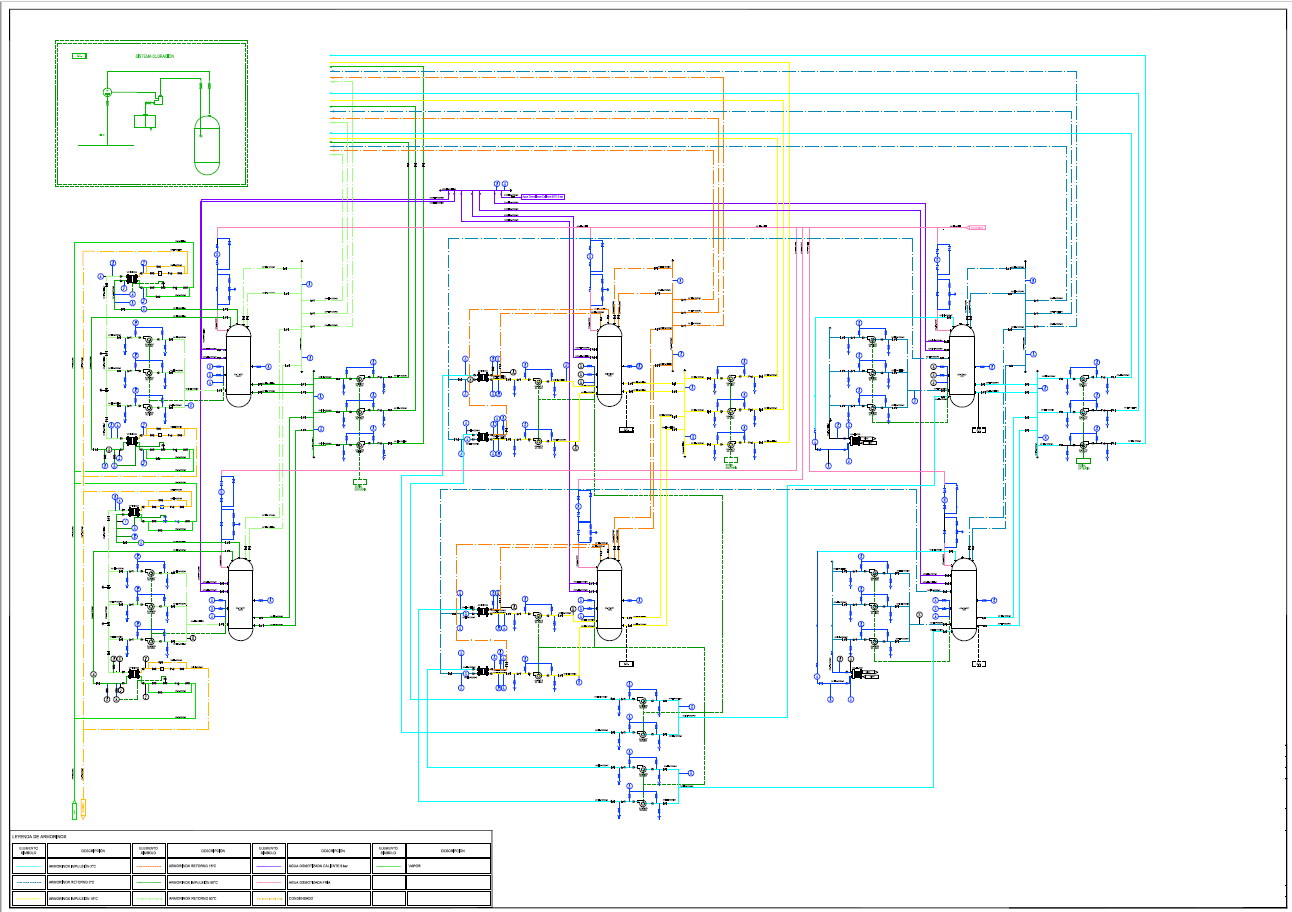Image resolution: width=1292 pixels, height=912 pixels.
Task: Click the top-center pressure vessel
Action: click(608, 367)
